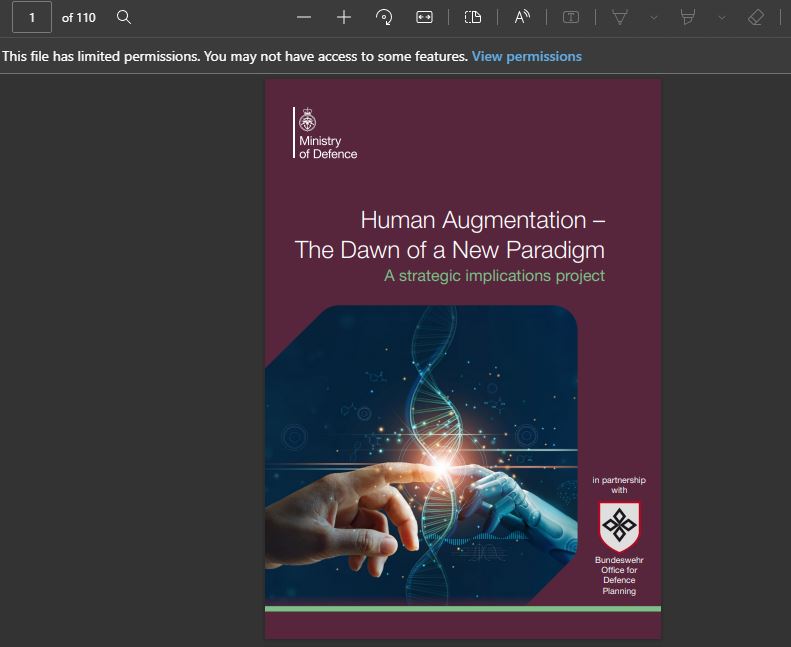The image size is (791, 647).
Task: Click the 'in partnership with' text
Action: [x=619, y=485]
